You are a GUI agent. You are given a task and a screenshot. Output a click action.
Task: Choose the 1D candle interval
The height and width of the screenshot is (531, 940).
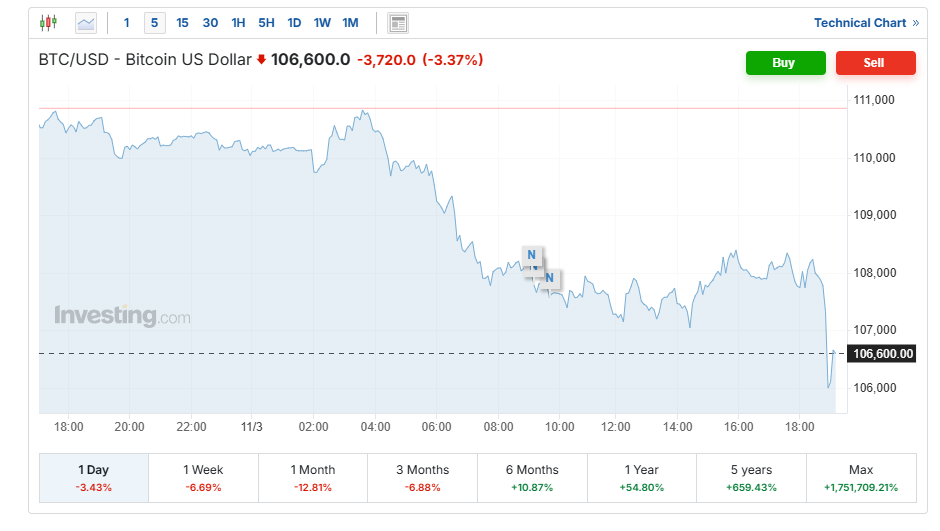(x=294, y=22)
